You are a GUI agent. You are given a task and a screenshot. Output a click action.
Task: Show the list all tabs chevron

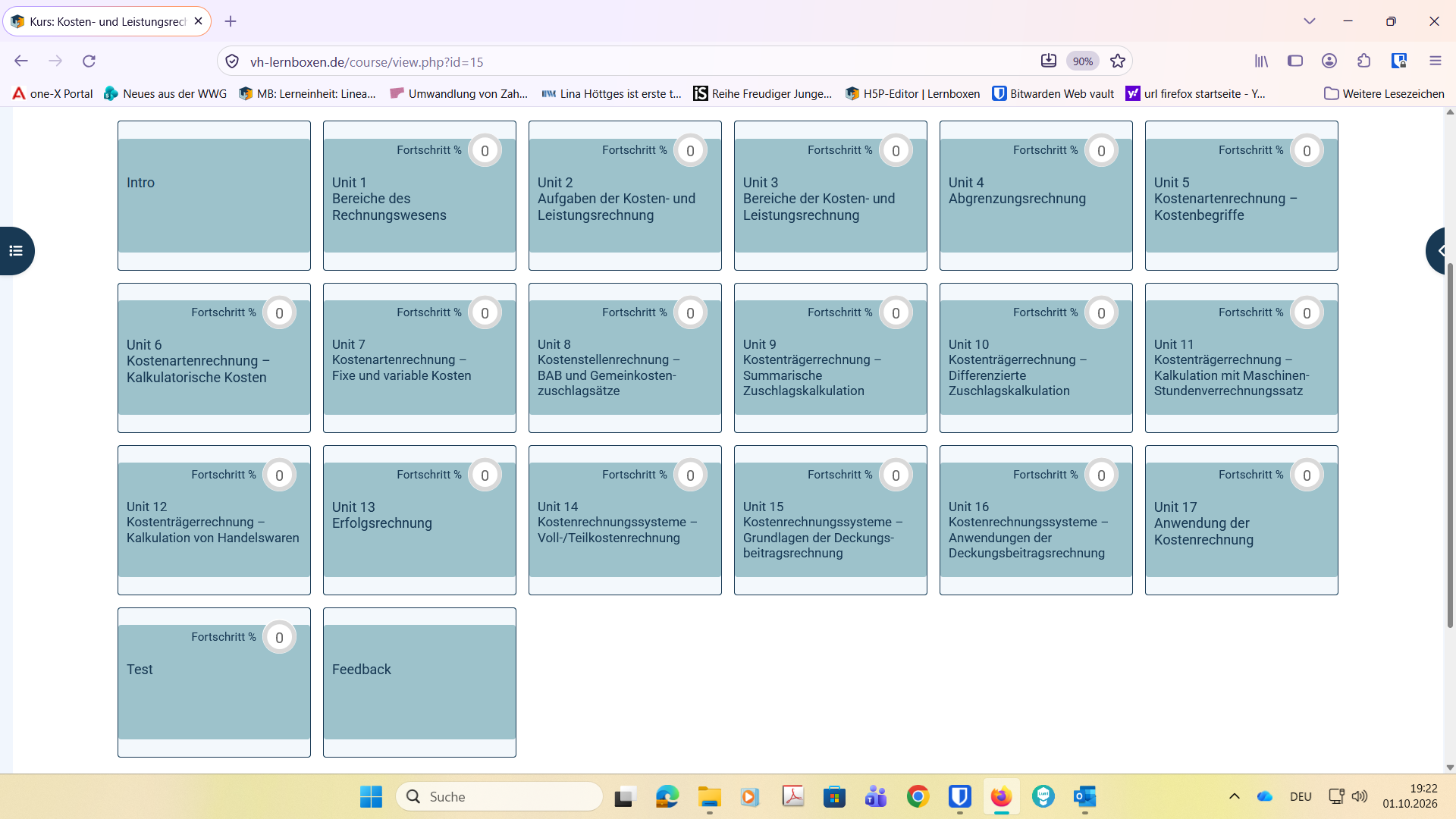point(1310,21)
